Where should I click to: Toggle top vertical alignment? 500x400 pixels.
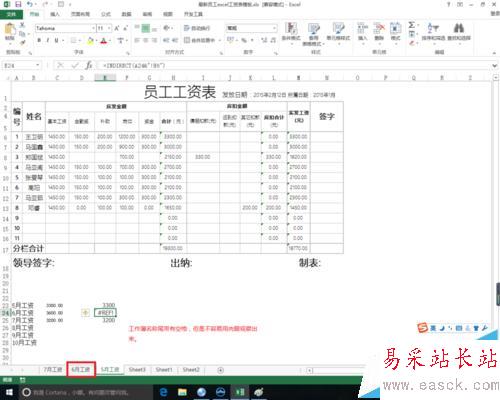coord(137,28)
